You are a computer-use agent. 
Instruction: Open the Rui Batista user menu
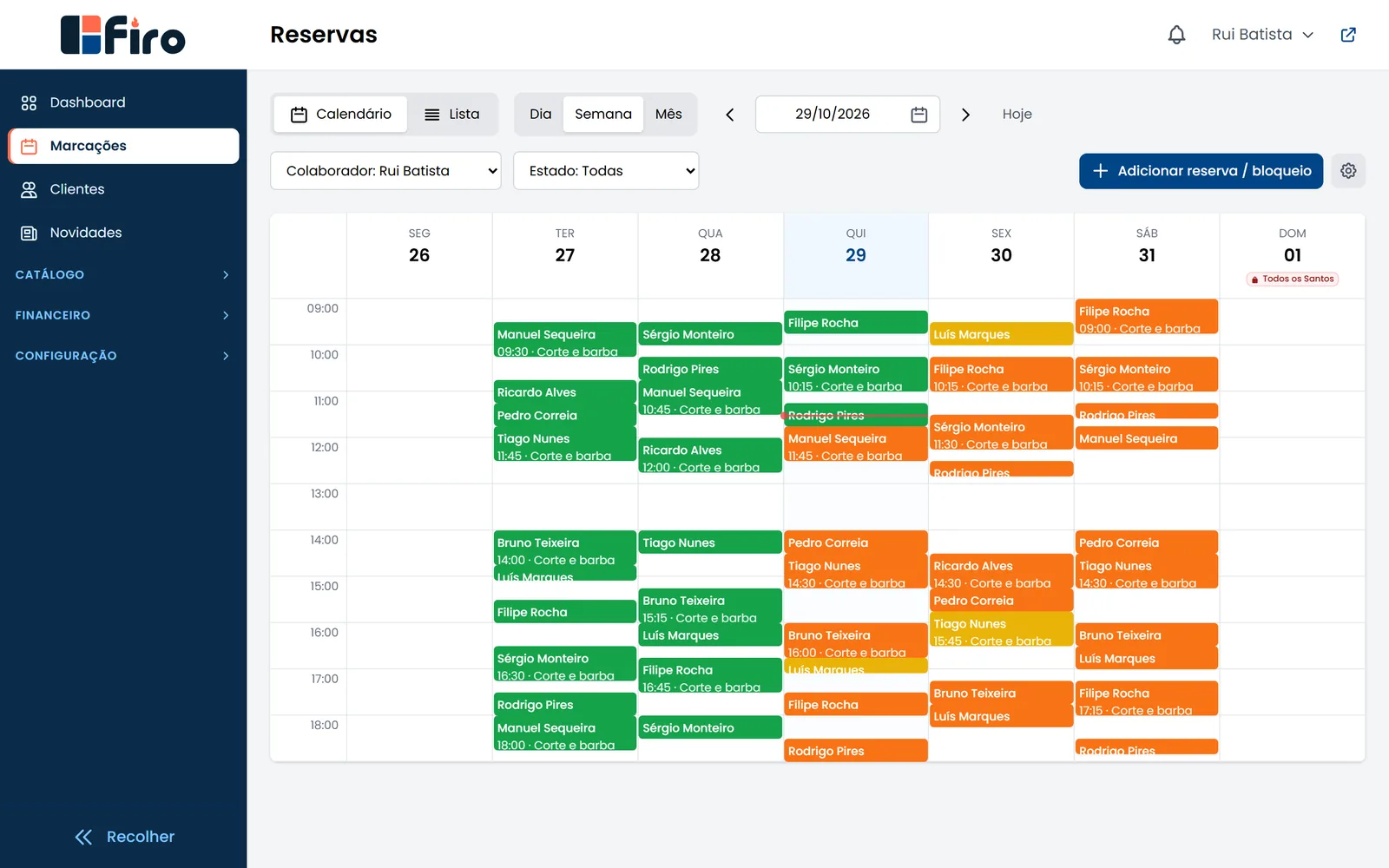tap(1262, 35)
